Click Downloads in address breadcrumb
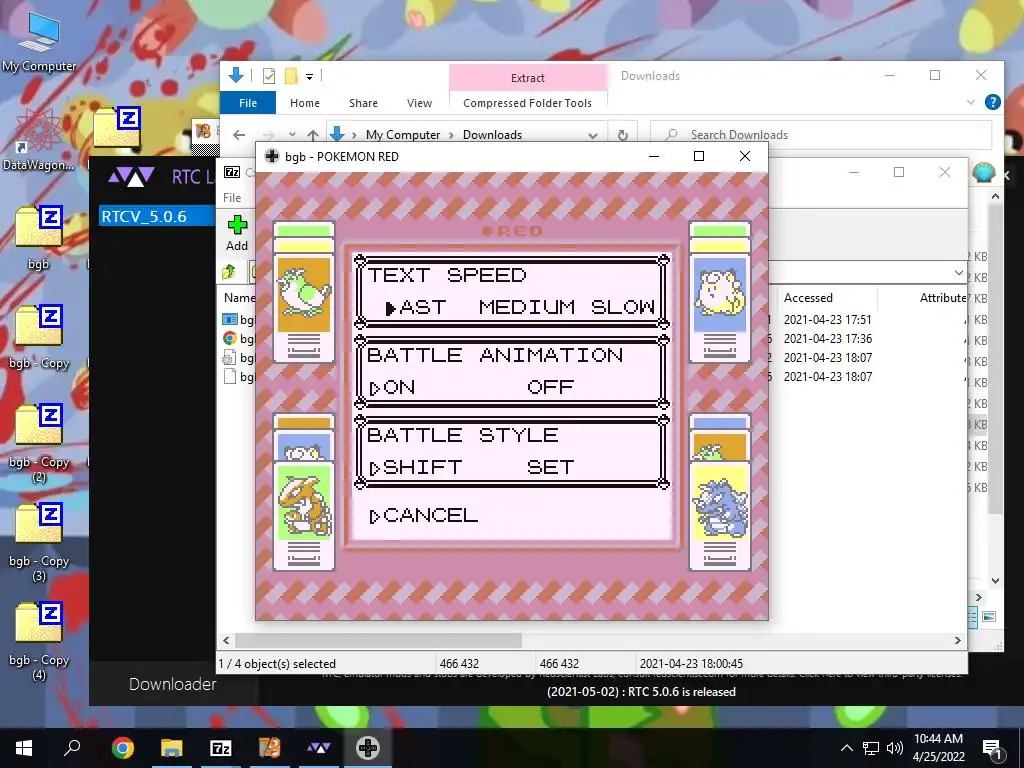 [492, 135]
